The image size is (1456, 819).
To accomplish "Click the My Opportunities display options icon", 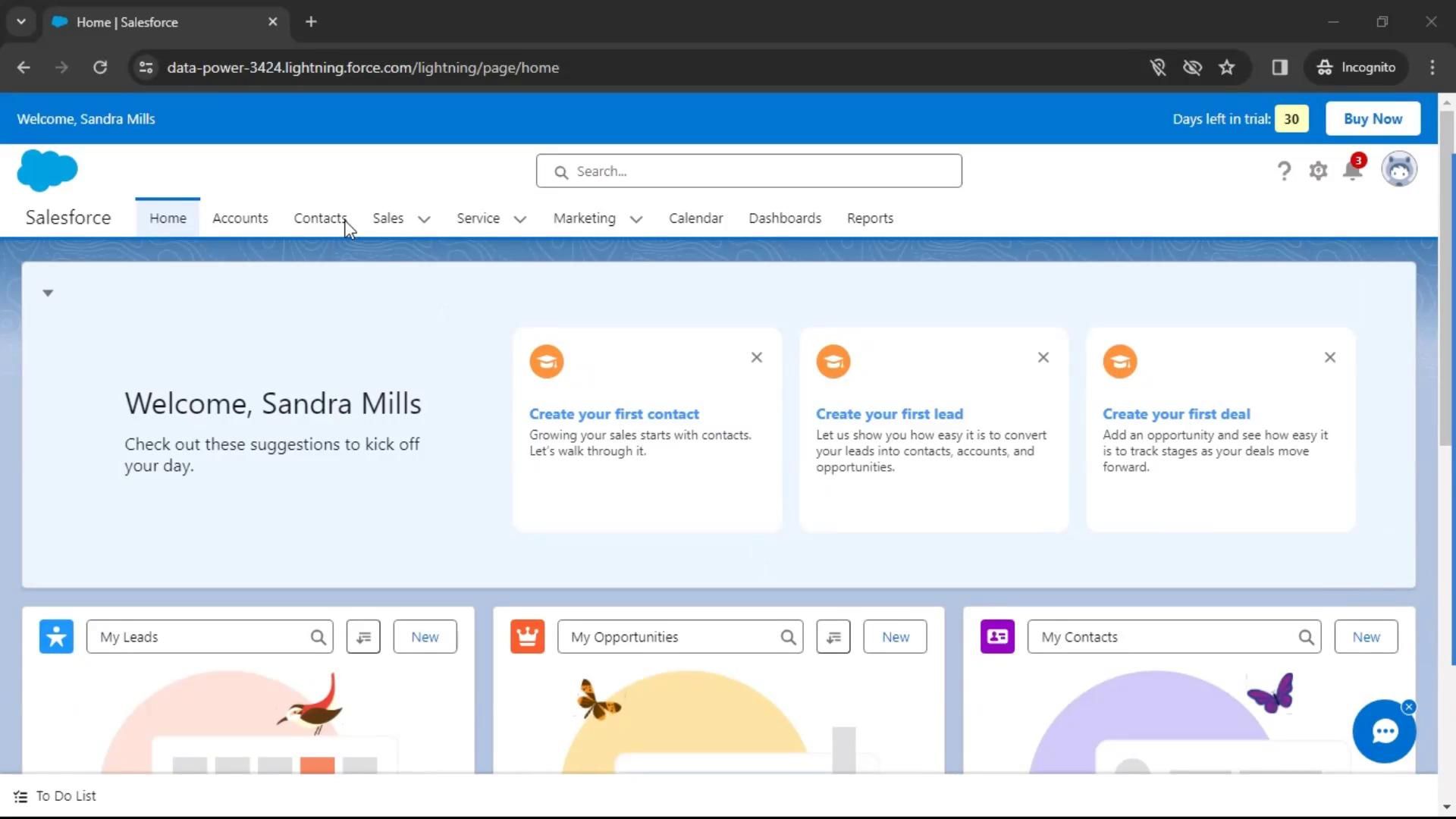I will [x=833, y=637].
